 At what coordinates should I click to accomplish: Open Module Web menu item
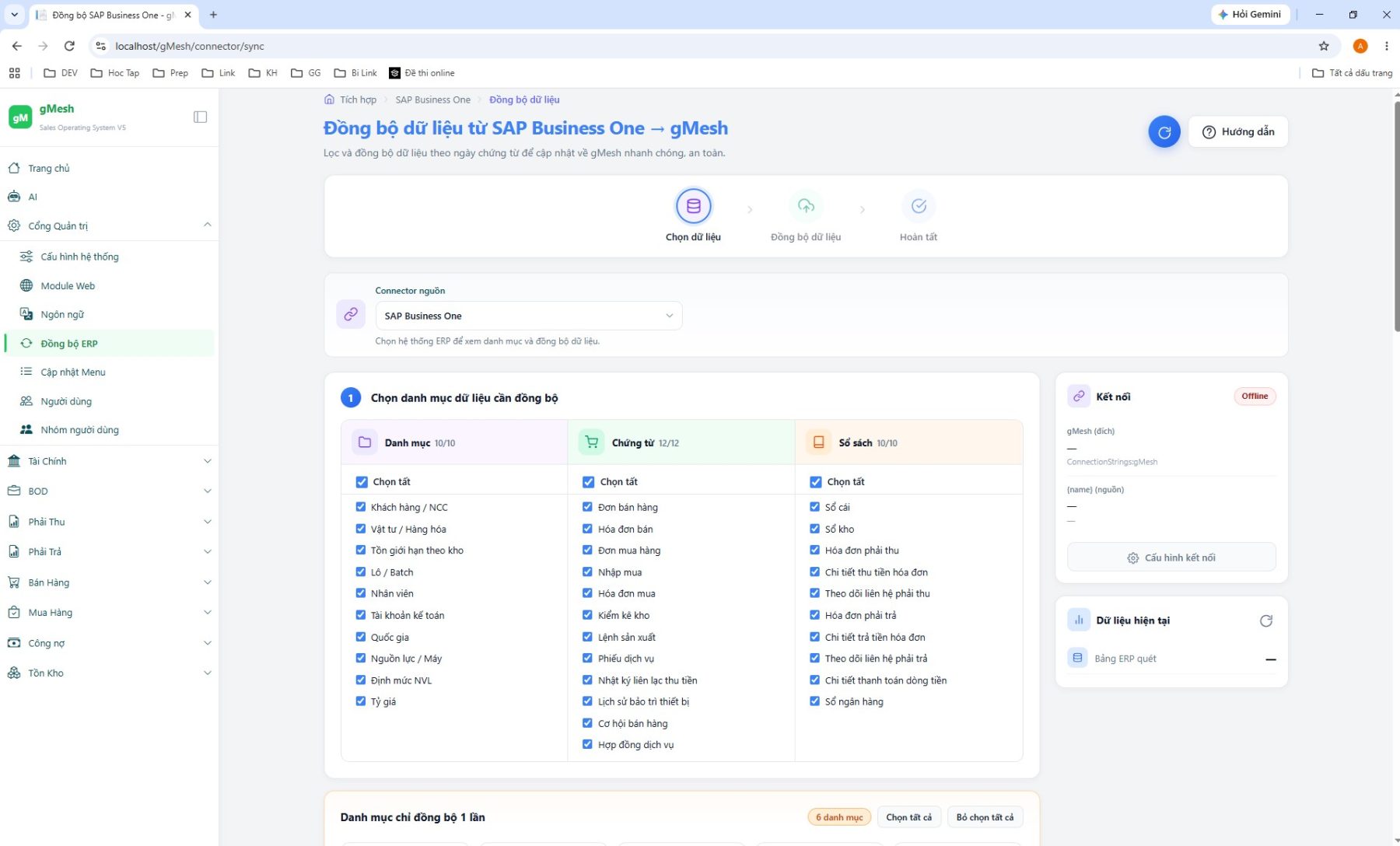click(x=109, y=286)
